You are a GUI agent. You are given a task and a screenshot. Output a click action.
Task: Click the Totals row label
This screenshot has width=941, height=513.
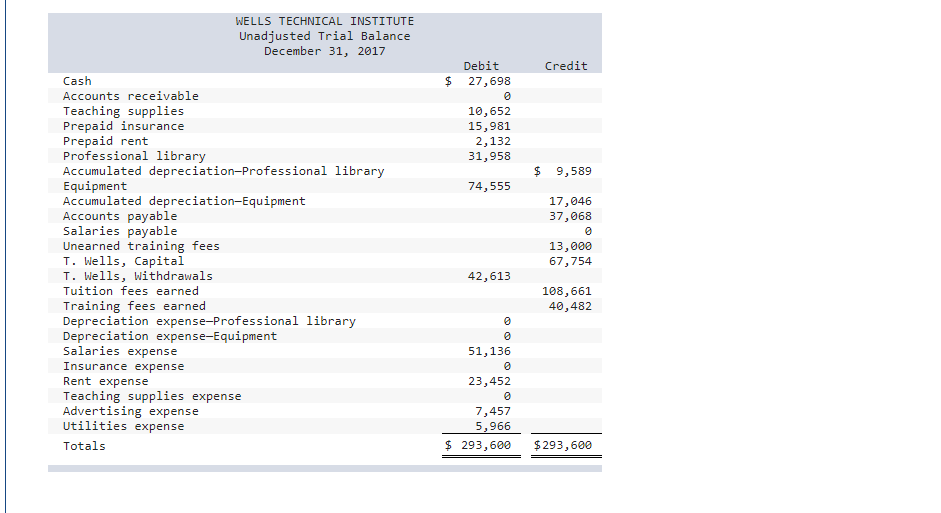click(x=84, y=446)
